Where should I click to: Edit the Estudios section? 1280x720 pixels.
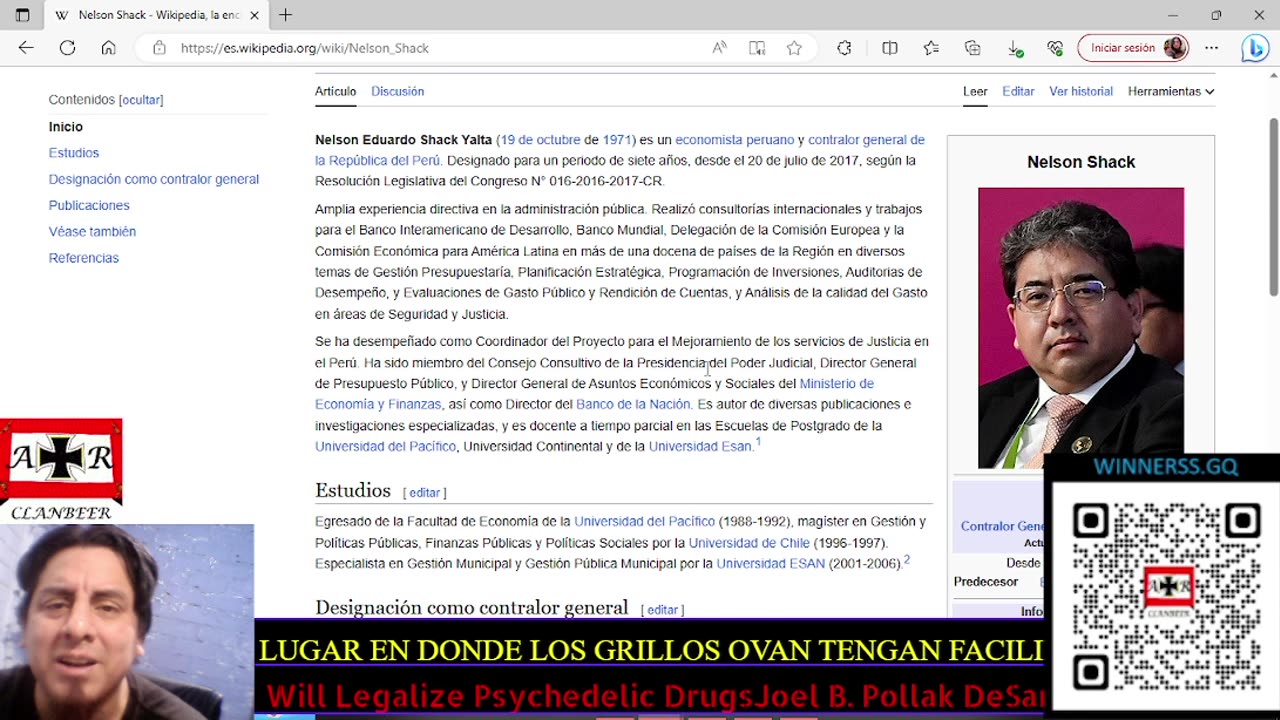click(x=424, y=493)
